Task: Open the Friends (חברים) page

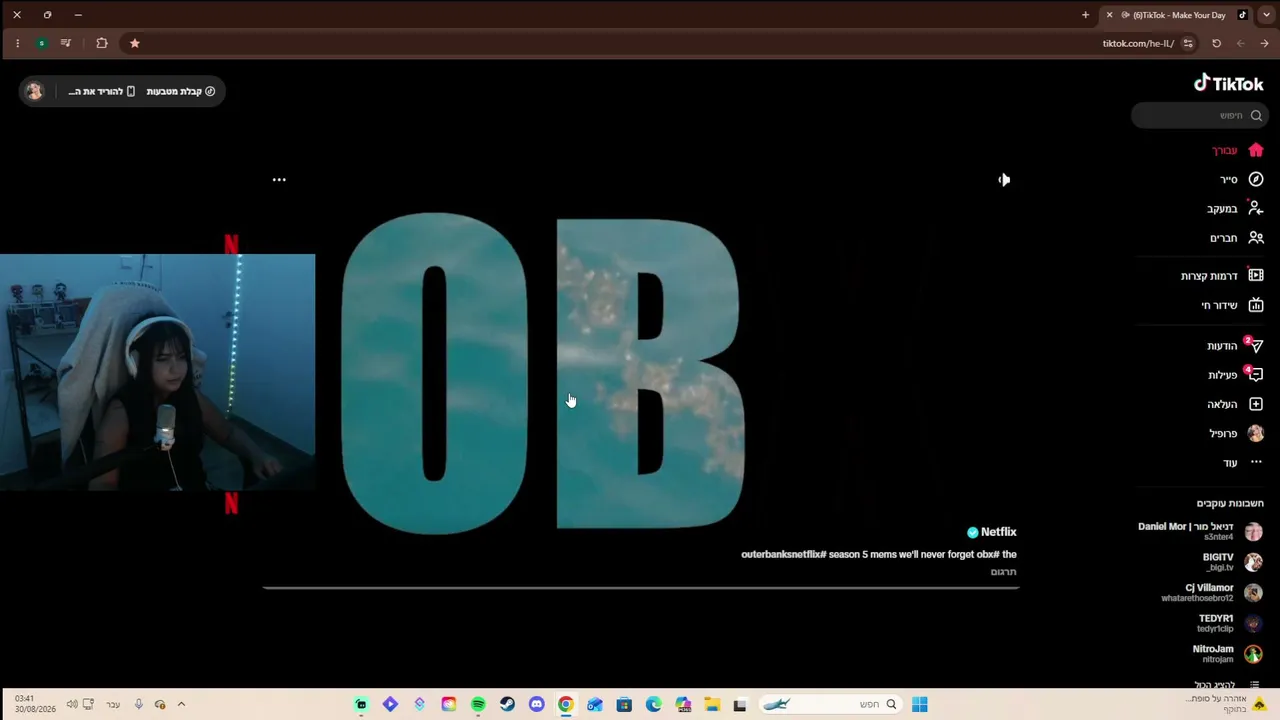Action: 1237,238
